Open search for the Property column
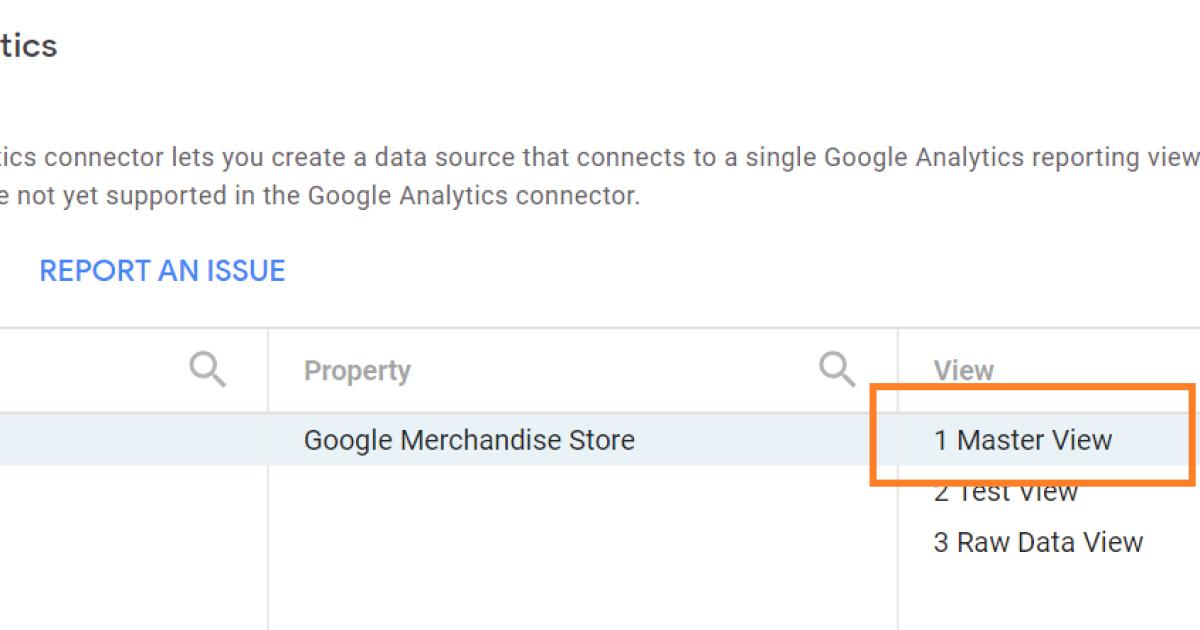This screenshot has width=1200, height=630. tap(836, 369)
